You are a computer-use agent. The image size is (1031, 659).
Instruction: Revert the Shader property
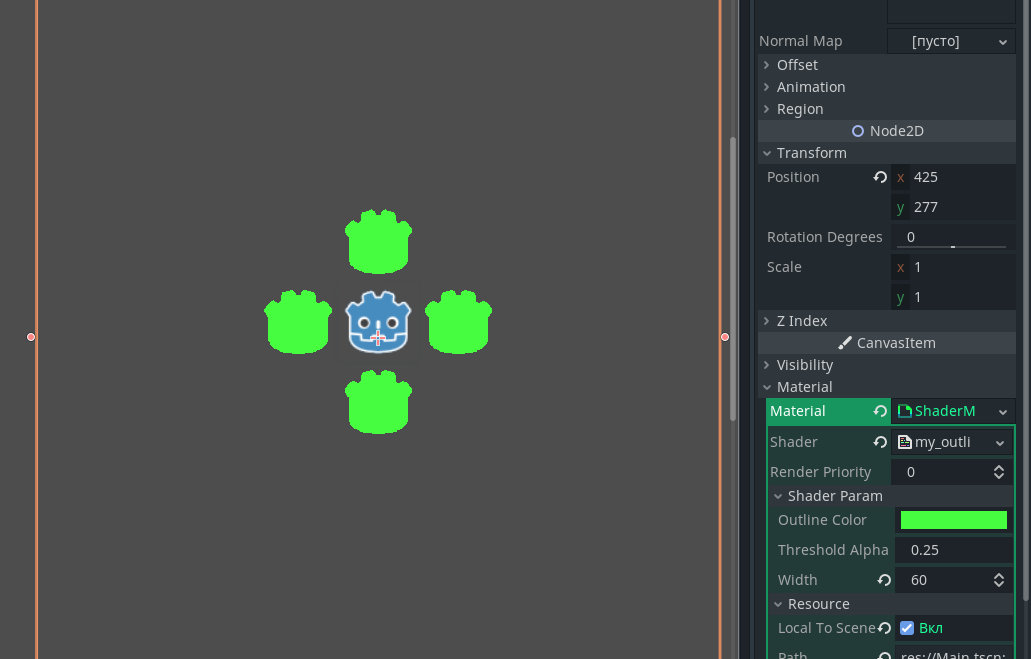880,442
